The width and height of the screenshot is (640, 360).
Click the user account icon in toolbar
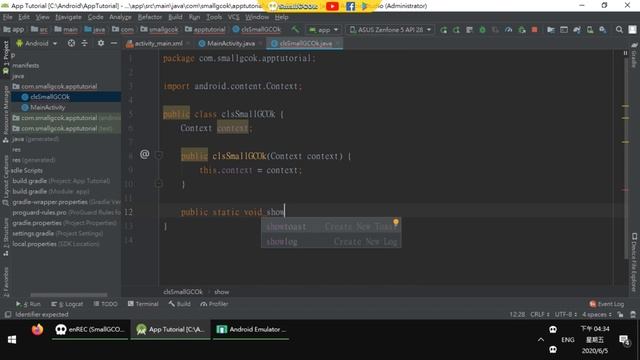(x=632, y=30)
